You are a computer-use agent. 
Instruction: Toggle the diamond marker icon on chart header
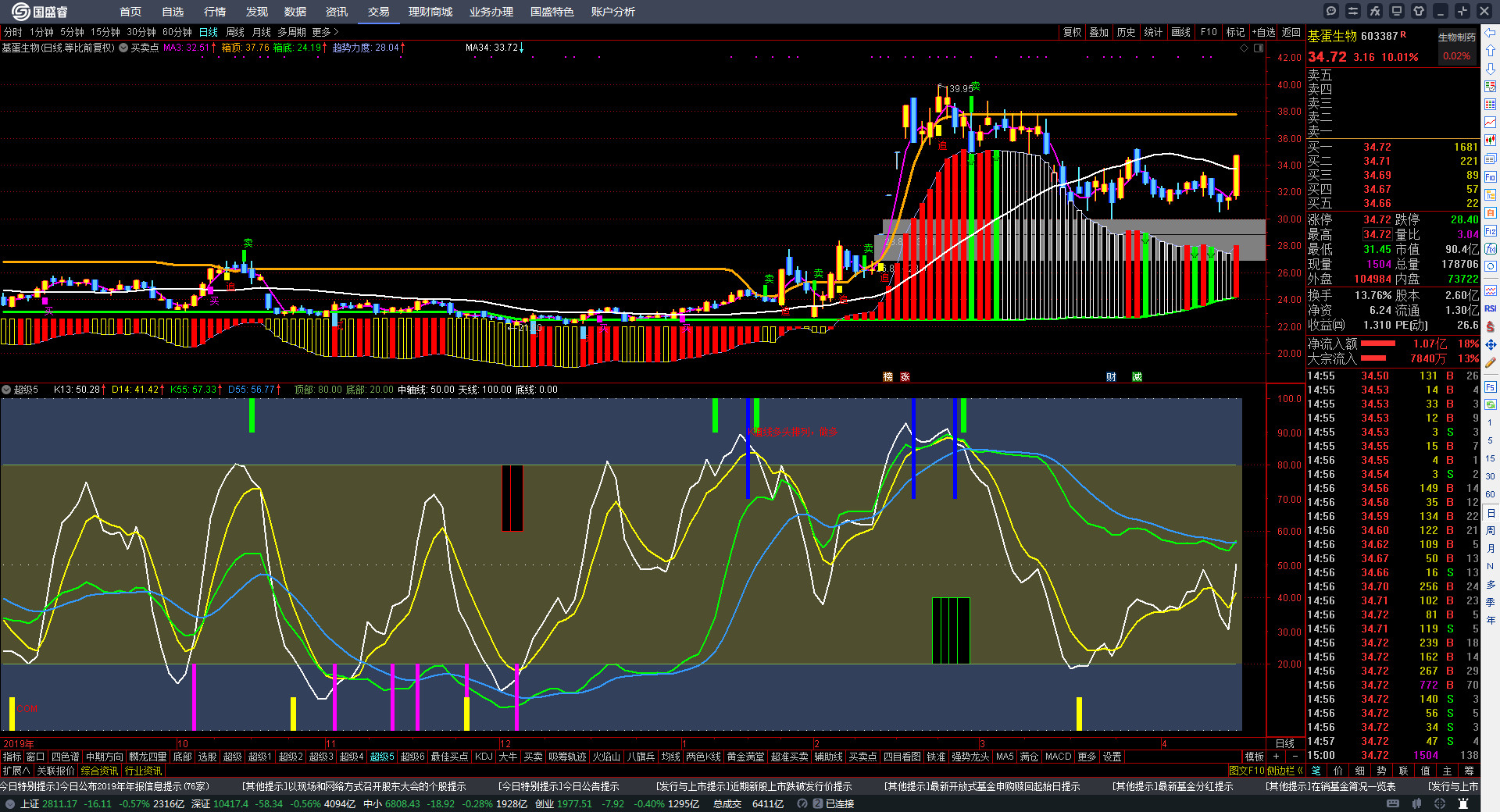1245,48
